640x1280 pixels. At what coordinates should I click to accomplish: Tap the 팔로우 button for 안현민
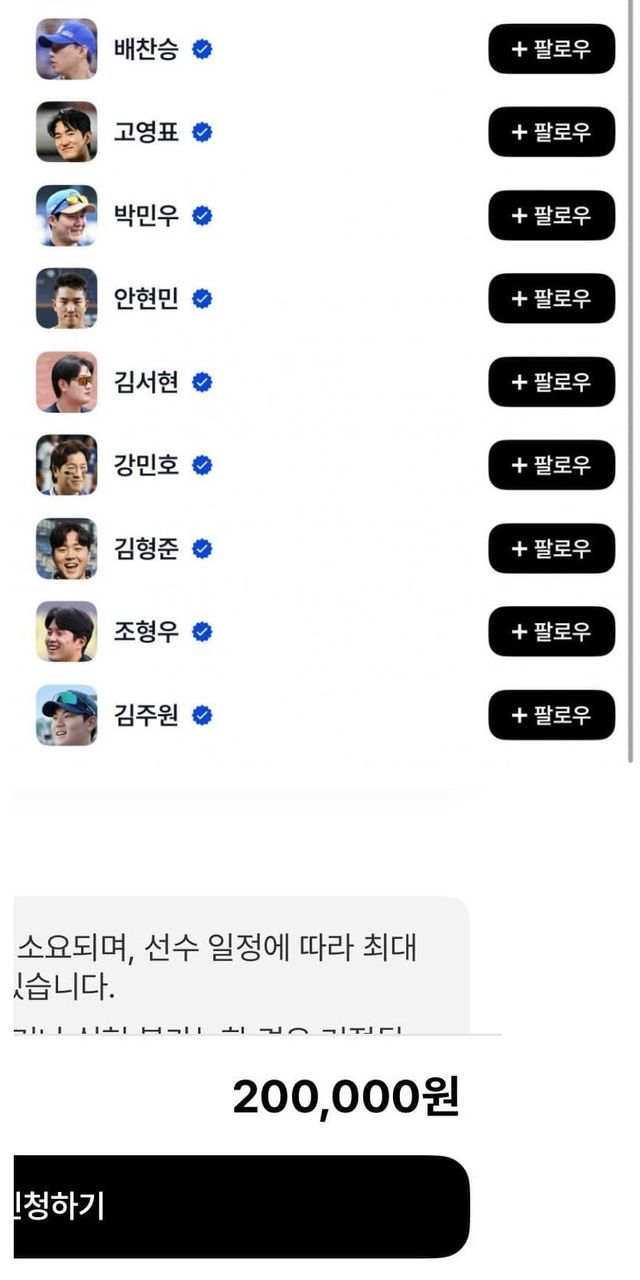pos(551,298)
